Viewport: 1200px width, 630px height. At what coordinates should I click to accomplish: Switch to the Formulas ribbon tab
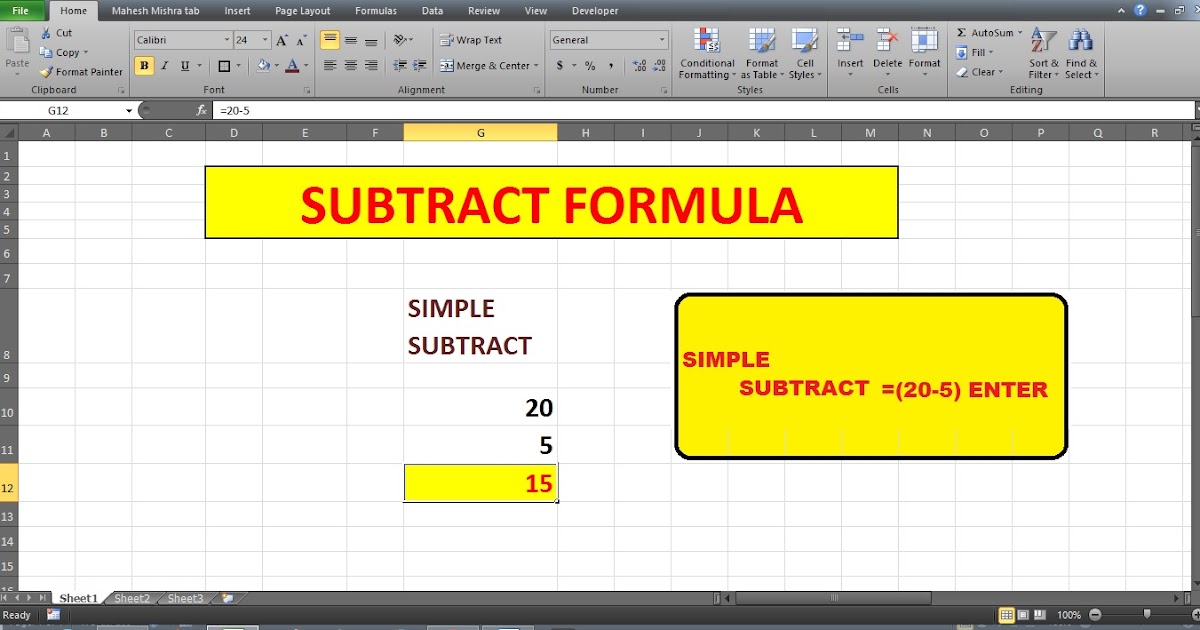tap(376, 11)
